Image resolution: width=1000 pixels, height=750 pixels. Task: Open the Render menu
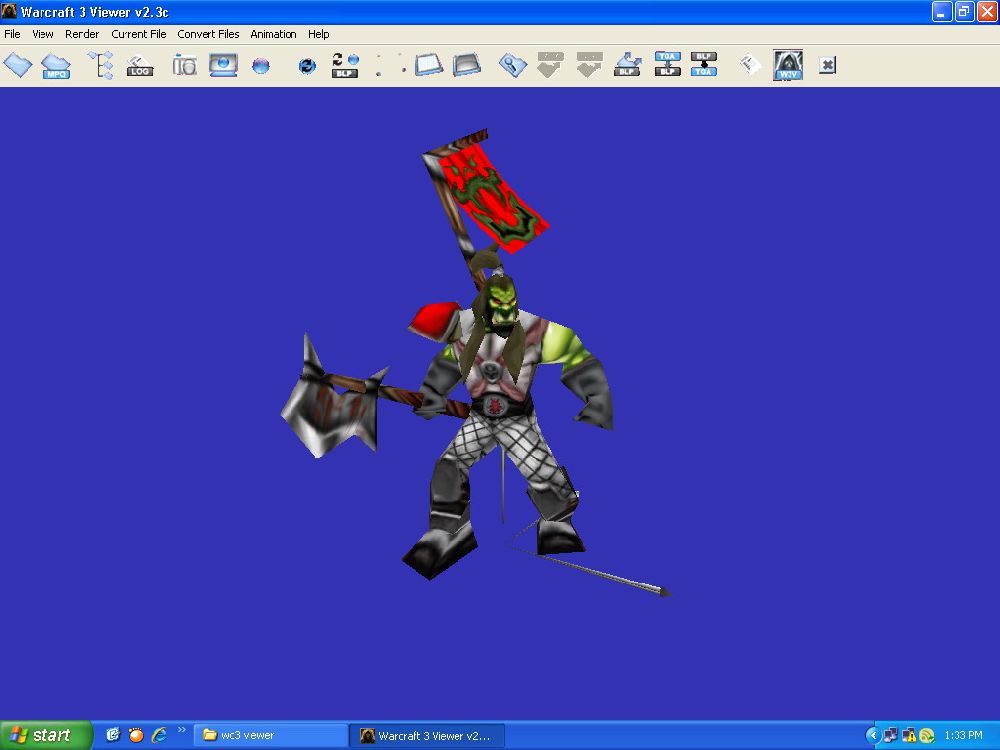[x=82, y=34]
